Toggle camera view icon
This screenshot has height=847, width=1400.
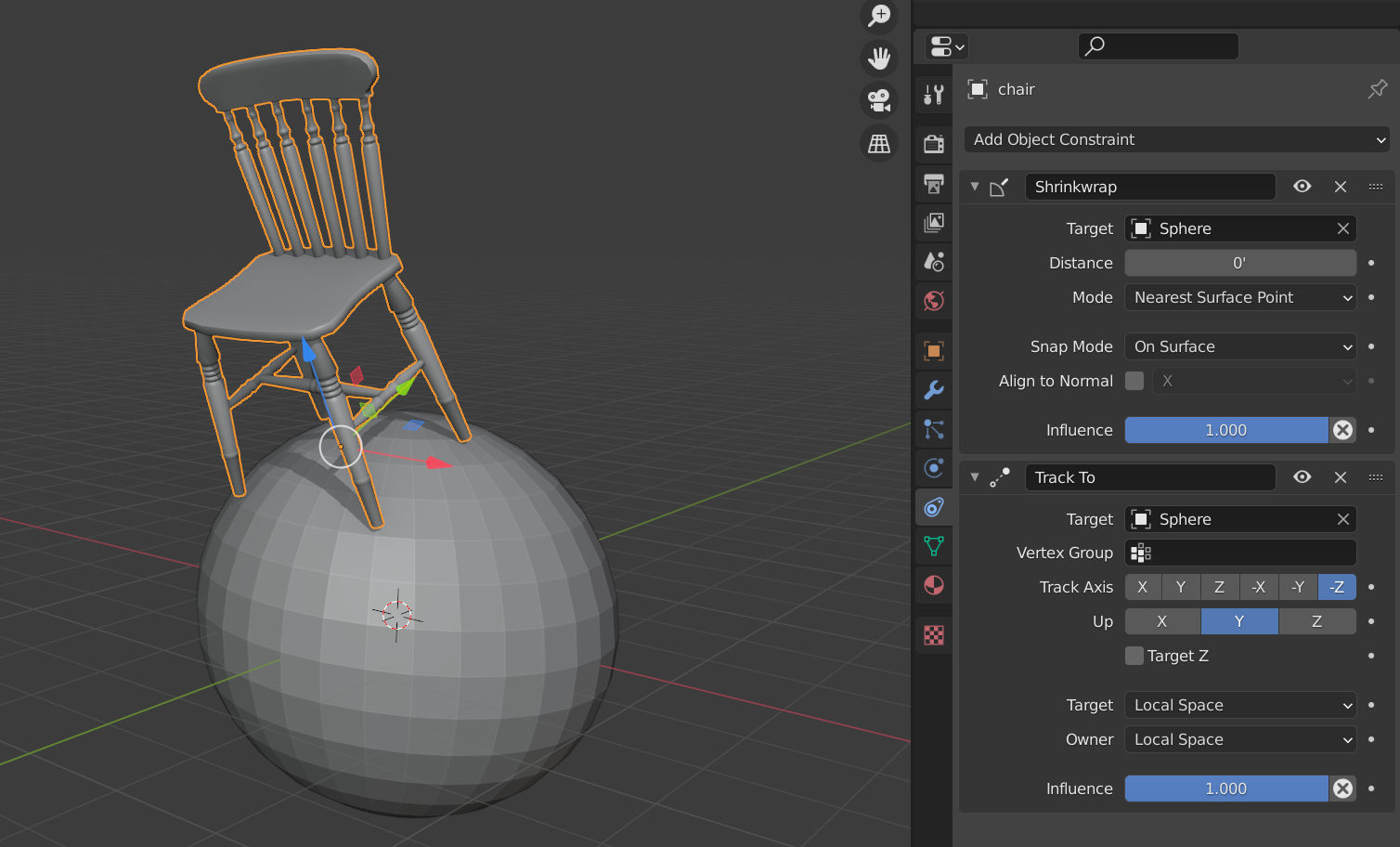pos(878,100)
